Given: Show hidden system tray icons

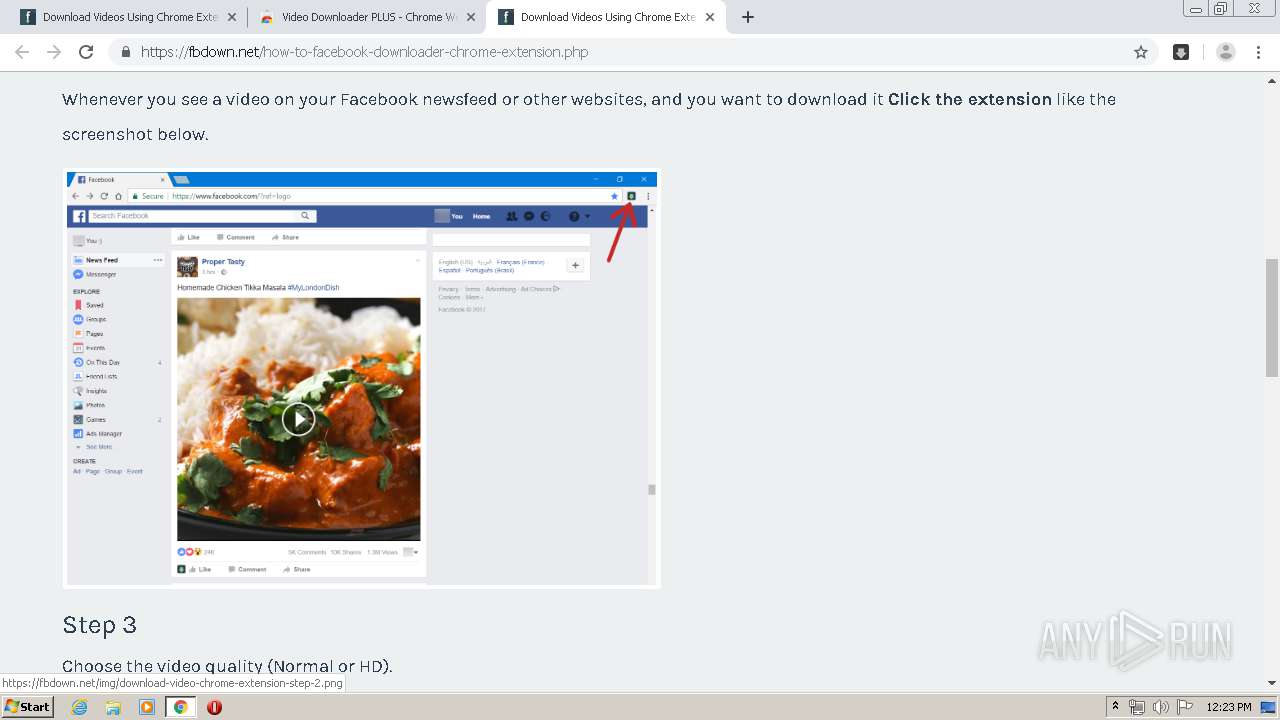Looking at the screenshot, I should [x=1115, y=707].
